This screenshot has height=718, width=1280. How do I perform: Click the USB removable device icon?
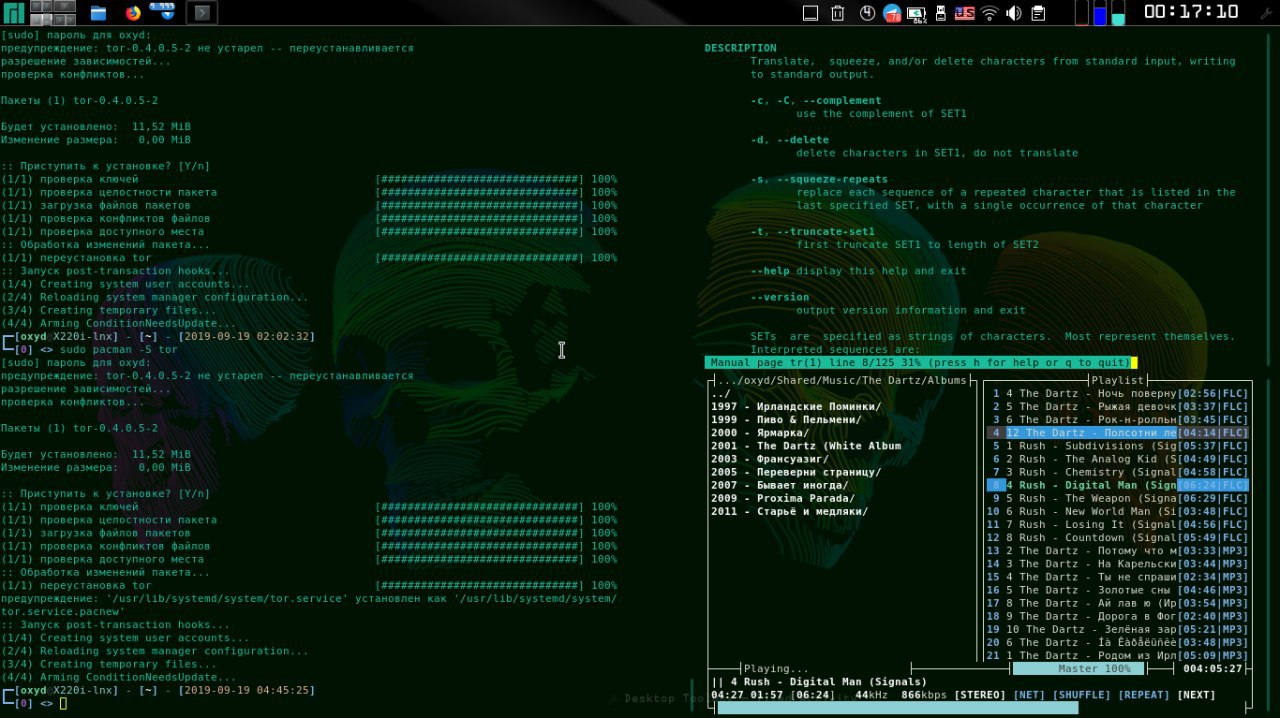(940, 13)
